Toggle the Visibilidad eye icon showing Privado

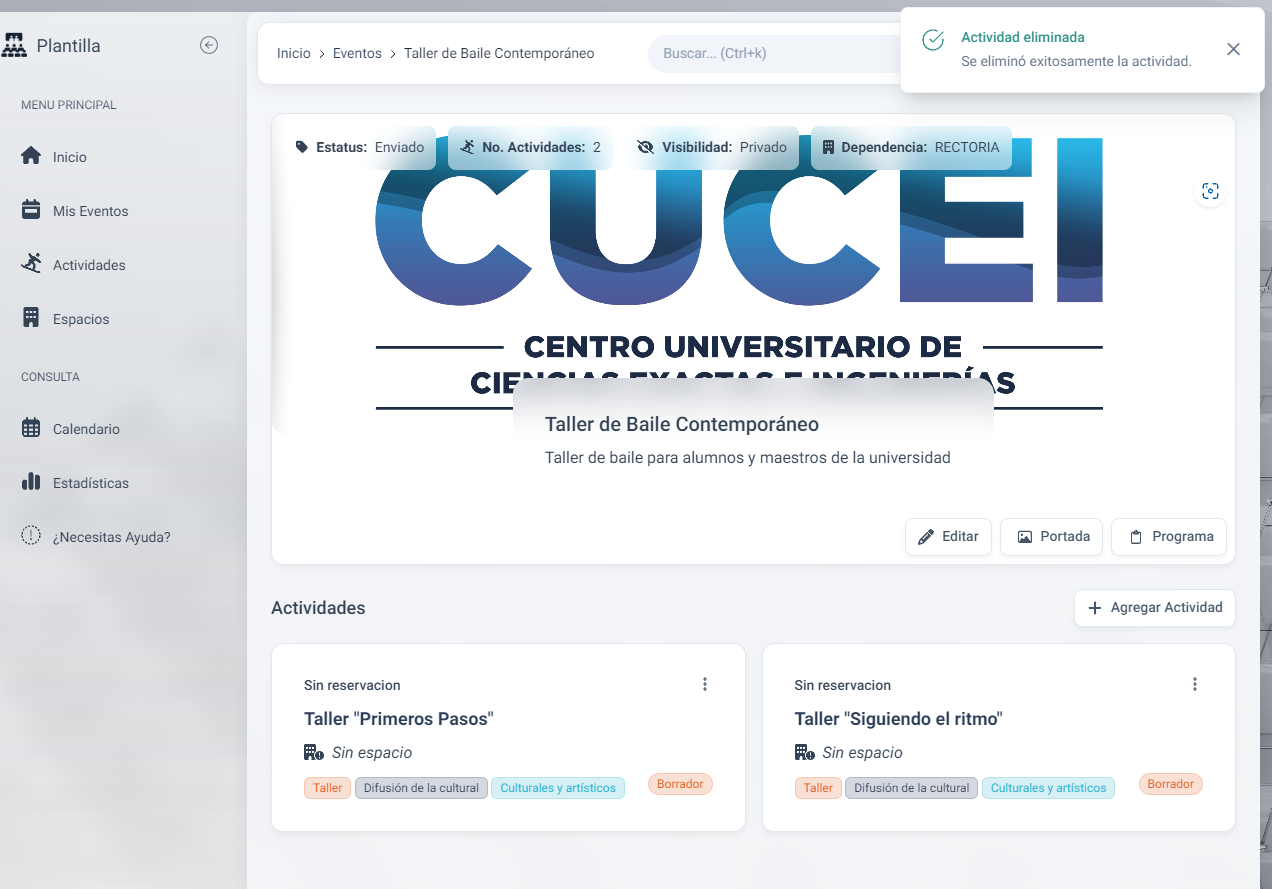pyautogui.click(x=644, y=147)
